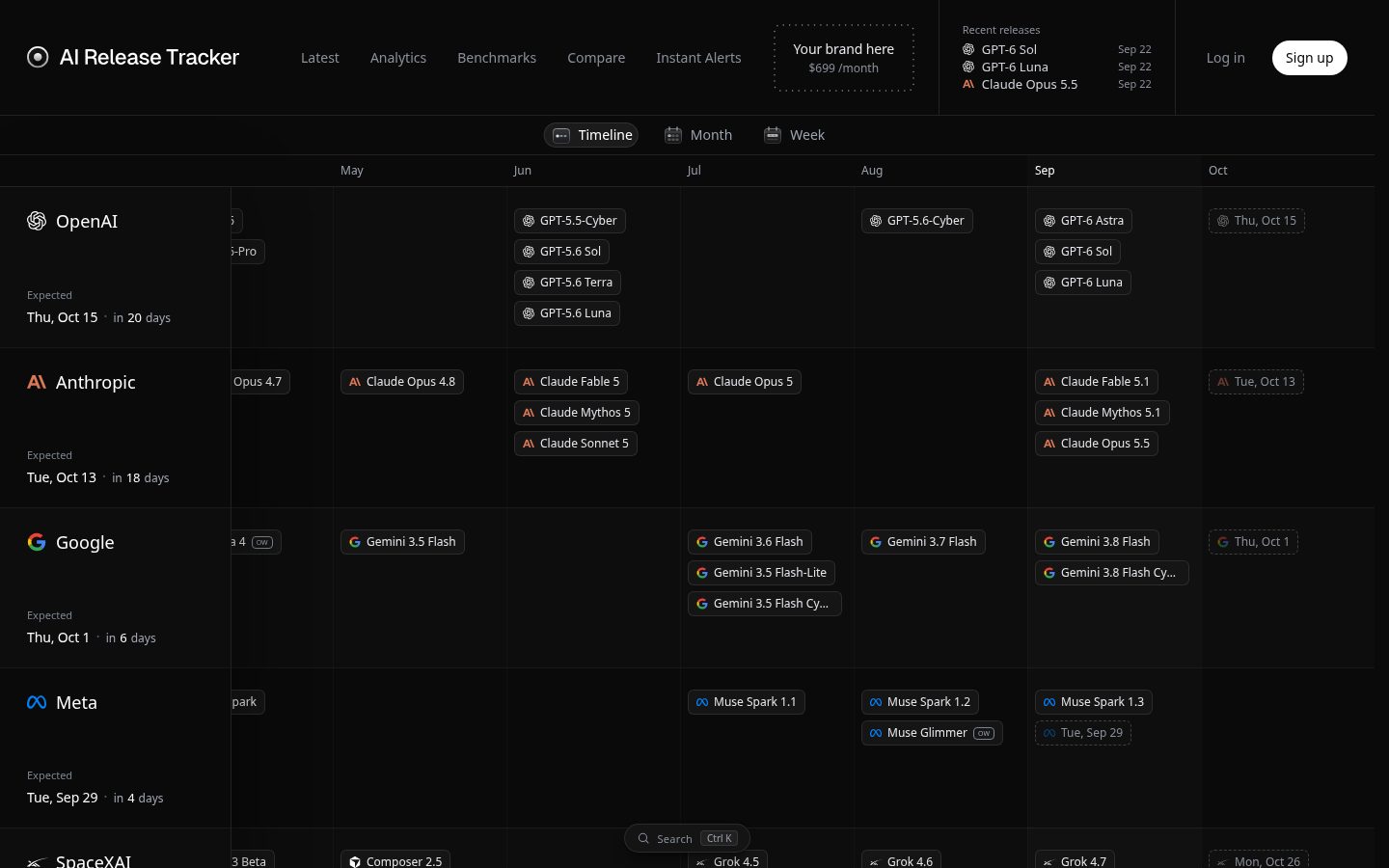Click the Meta icon on Muse Spark 1.1 chip

point(702,702)
